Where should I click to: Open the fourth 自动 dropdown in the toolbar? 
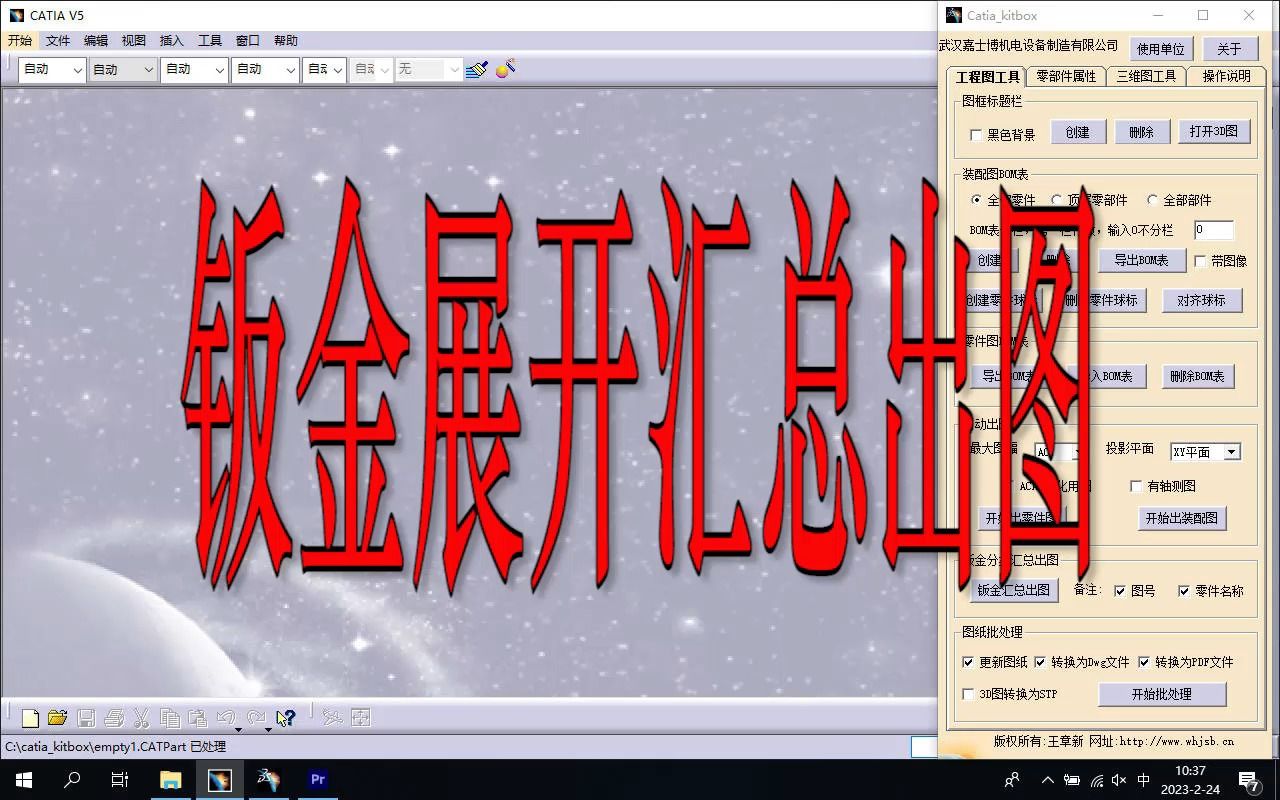pyautogui.click(x=266, y=69)
